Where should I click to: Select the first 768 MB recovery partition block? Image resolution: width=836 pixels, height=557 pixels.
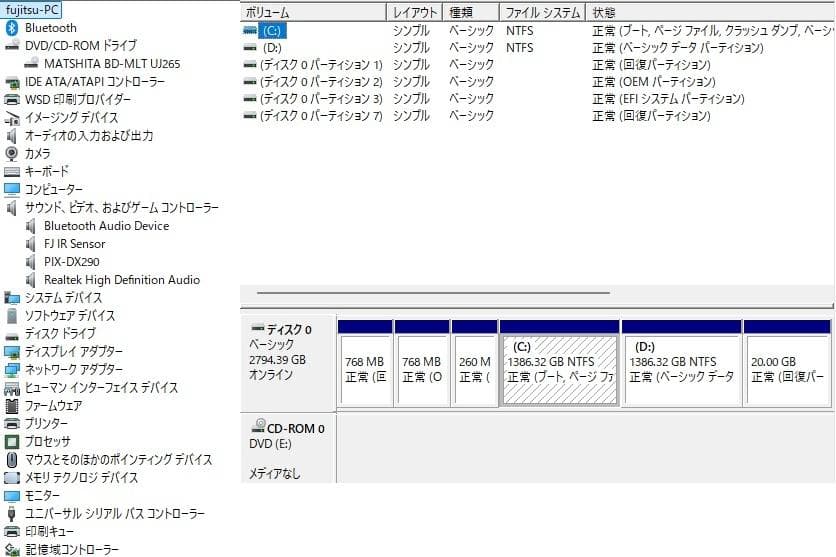pos(365,363)
